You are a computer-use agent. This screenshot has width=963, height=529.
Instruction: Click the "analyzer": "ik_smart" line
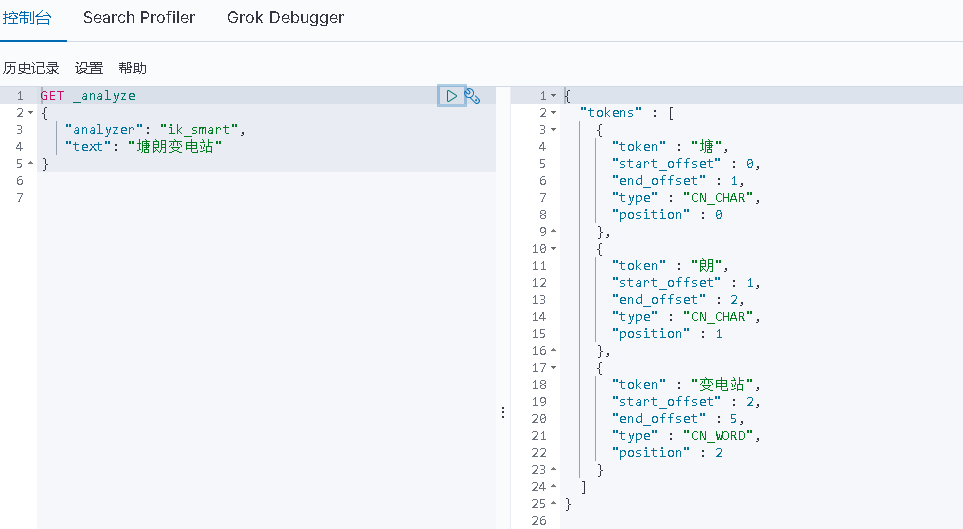(155, 130)
